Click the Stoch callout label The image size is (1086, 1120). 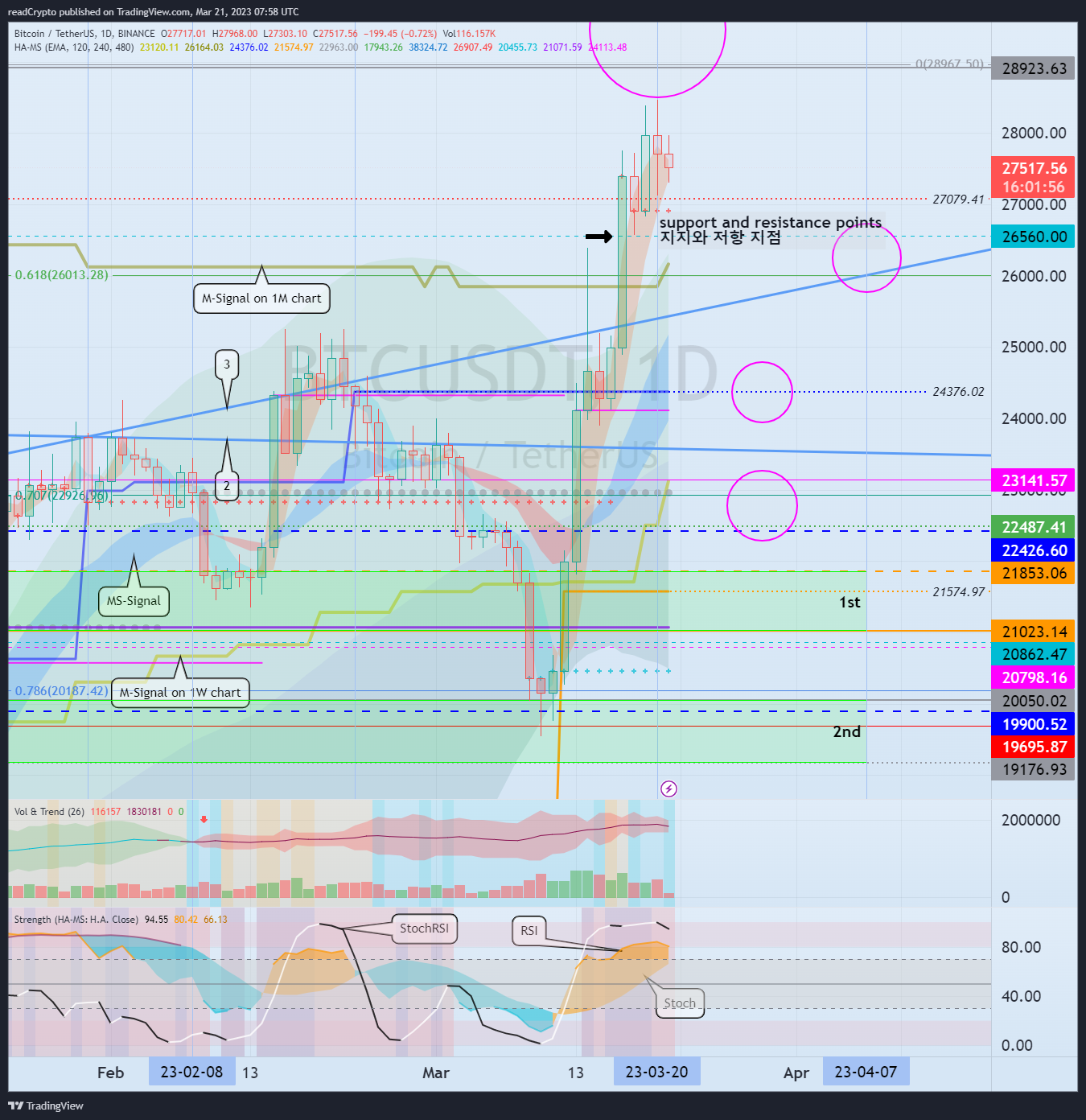pos(680,1003)
